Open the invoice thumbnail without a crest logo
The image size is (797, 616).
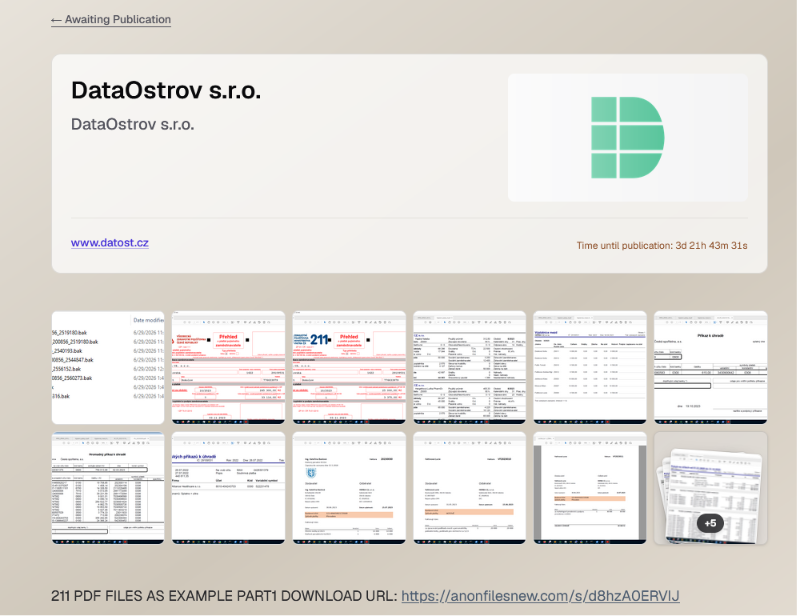[470, 488]
